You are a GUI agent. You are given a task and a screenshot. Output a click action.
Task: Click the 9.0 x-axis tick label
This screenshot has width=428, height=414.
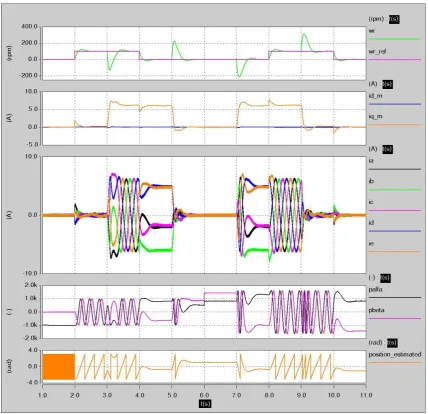(301, 395)
